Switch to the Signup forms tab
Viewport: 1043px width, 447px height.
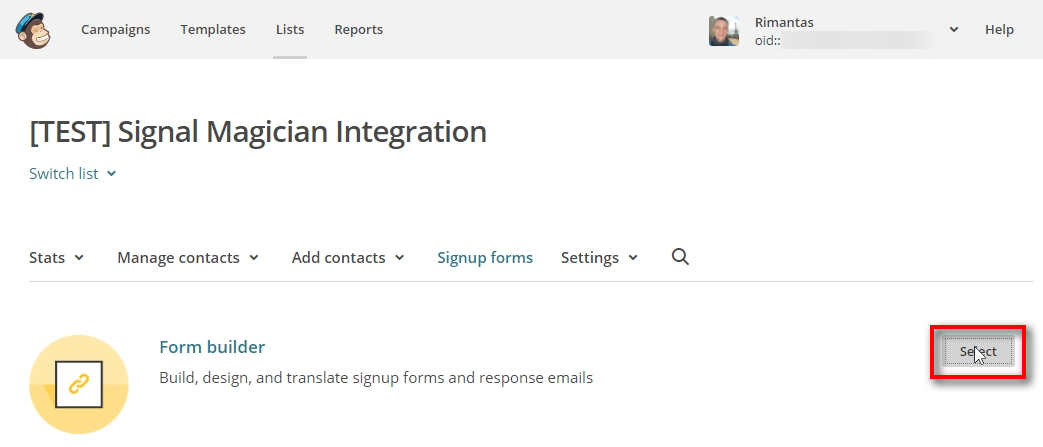485,257
